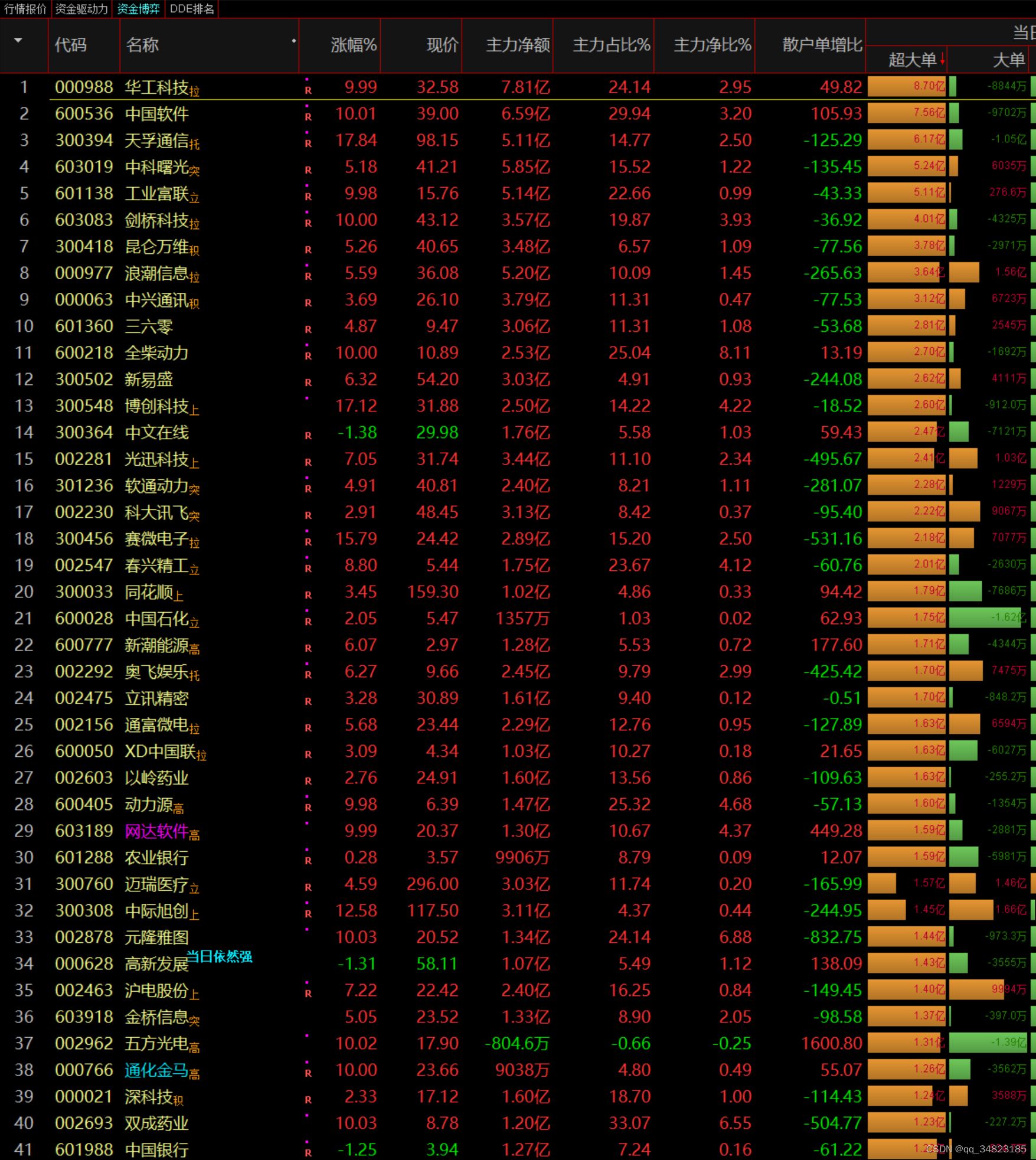Select the 资金博弈 tab
Image resolution: width=1036 pixels, height=1160 pixels.
(x=138, y=9)
